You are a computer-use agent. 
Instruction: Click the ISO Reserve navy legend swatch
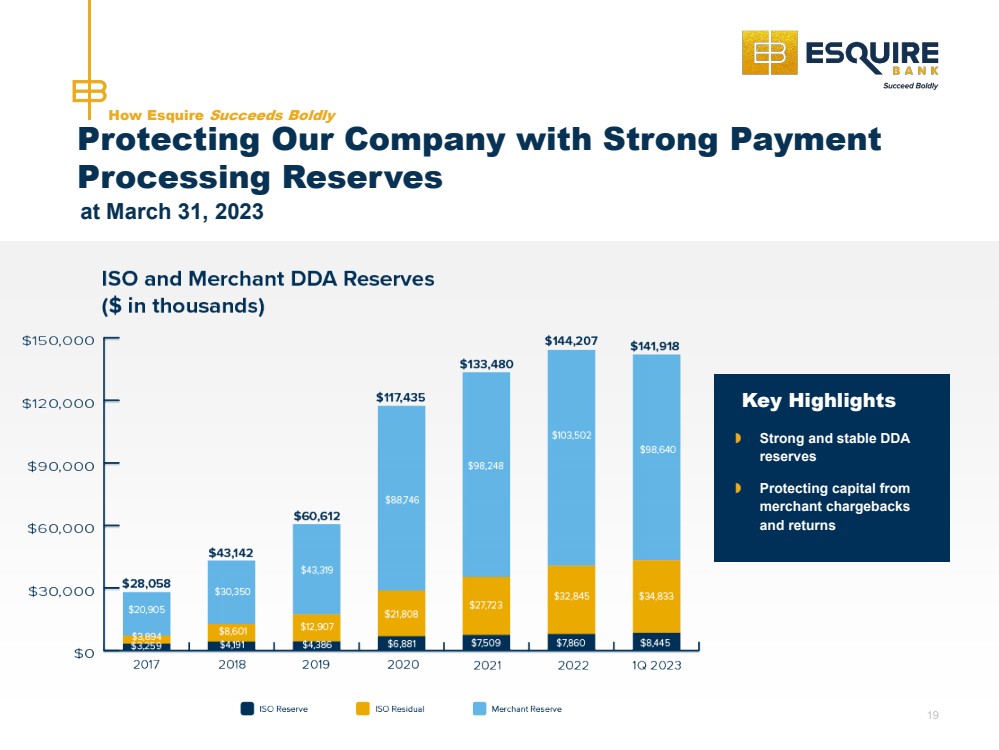247,709
